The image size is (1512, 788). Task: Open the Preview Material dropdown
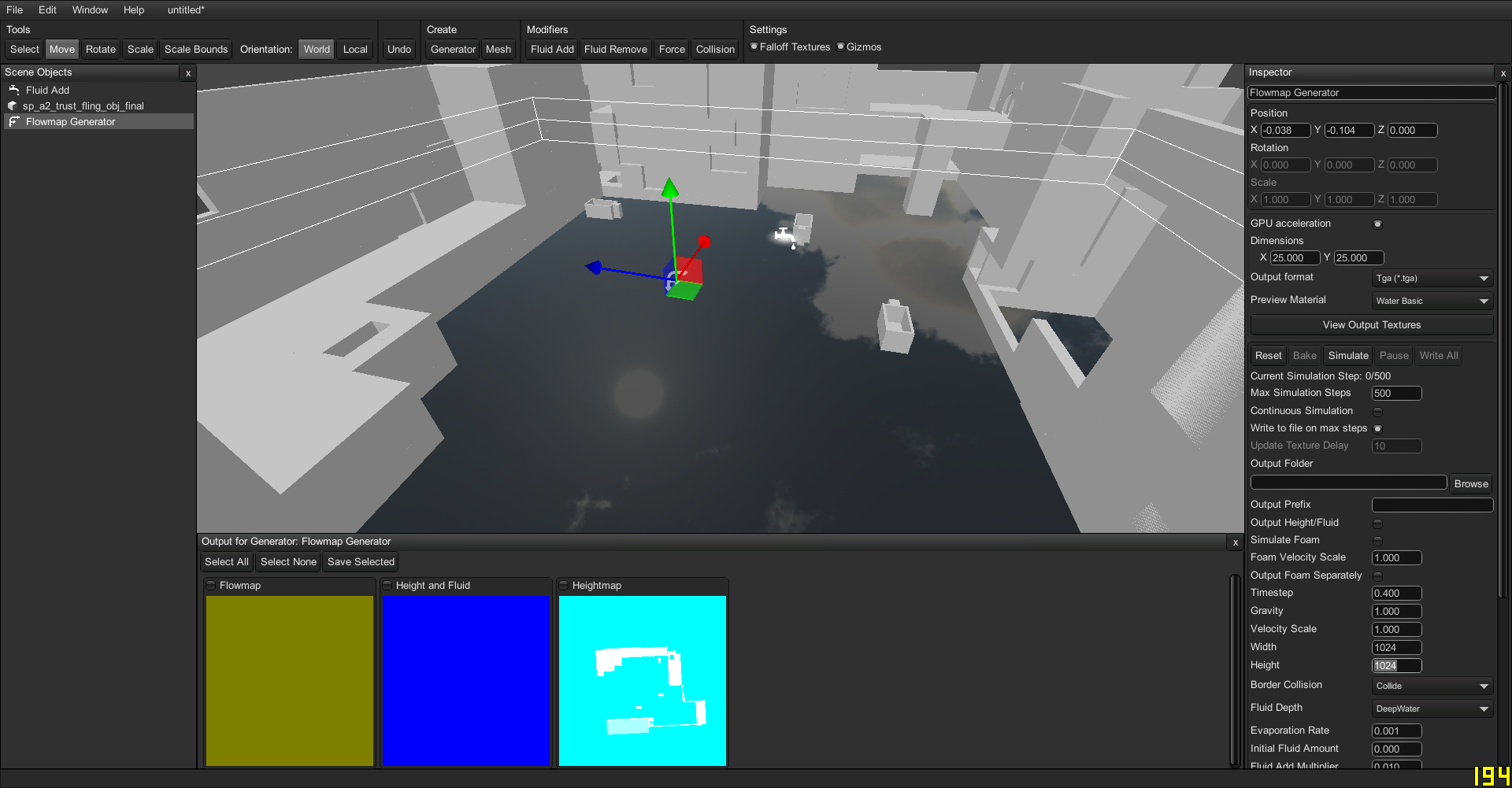(x=1432, y=302)
